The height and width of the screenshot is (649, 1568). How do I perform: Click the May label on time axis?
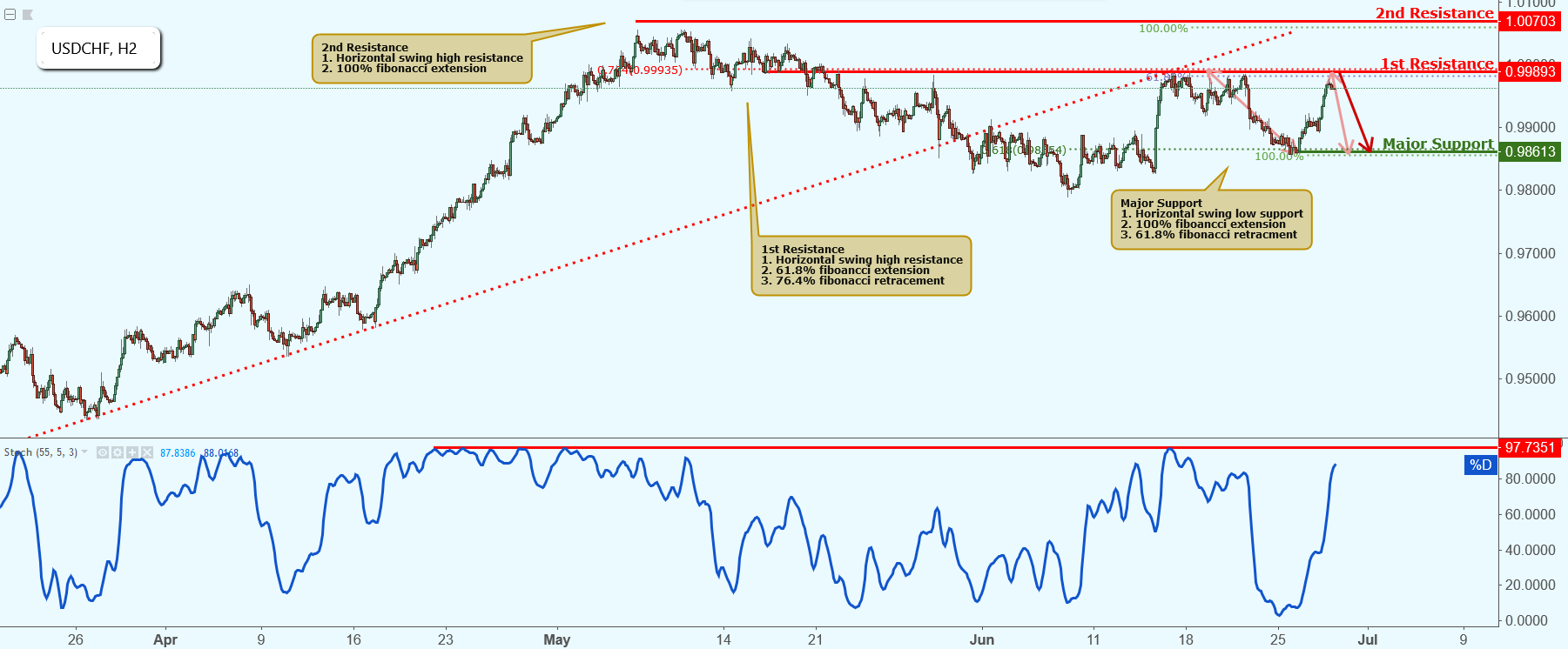click(557, 639)
